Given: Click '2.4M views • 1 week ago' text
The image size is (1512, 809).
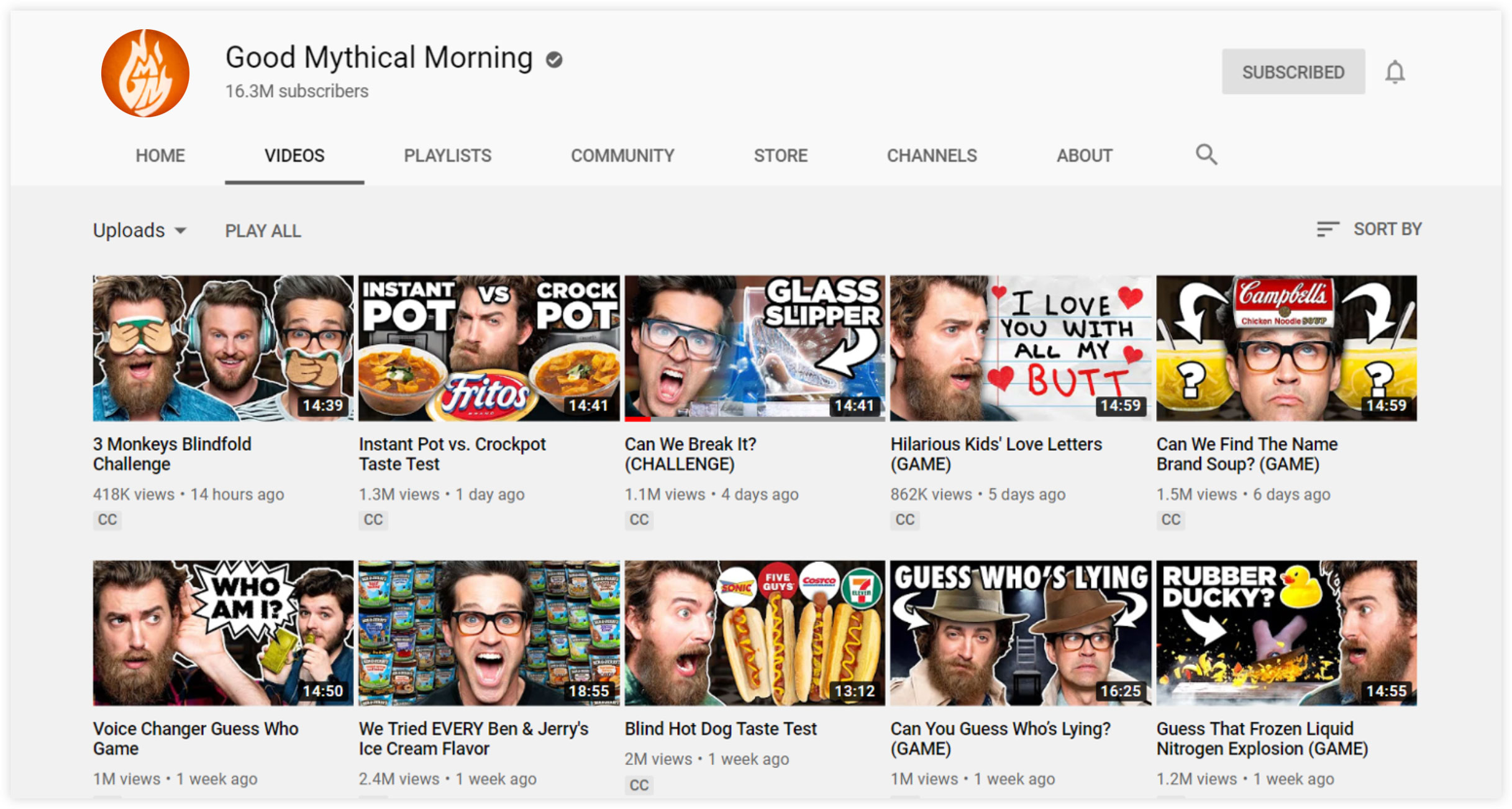Looking at the screenshot, I should 448,779.
